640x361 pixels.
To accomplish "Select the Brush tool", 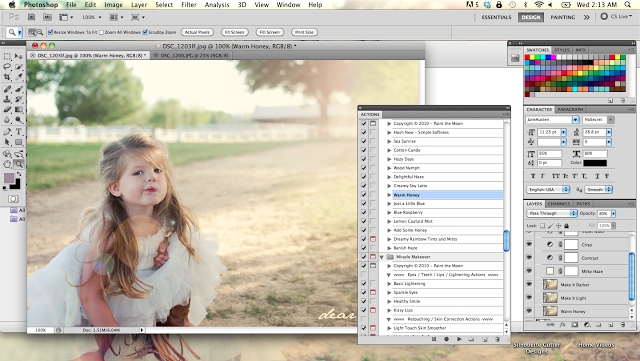I will 19,89.
